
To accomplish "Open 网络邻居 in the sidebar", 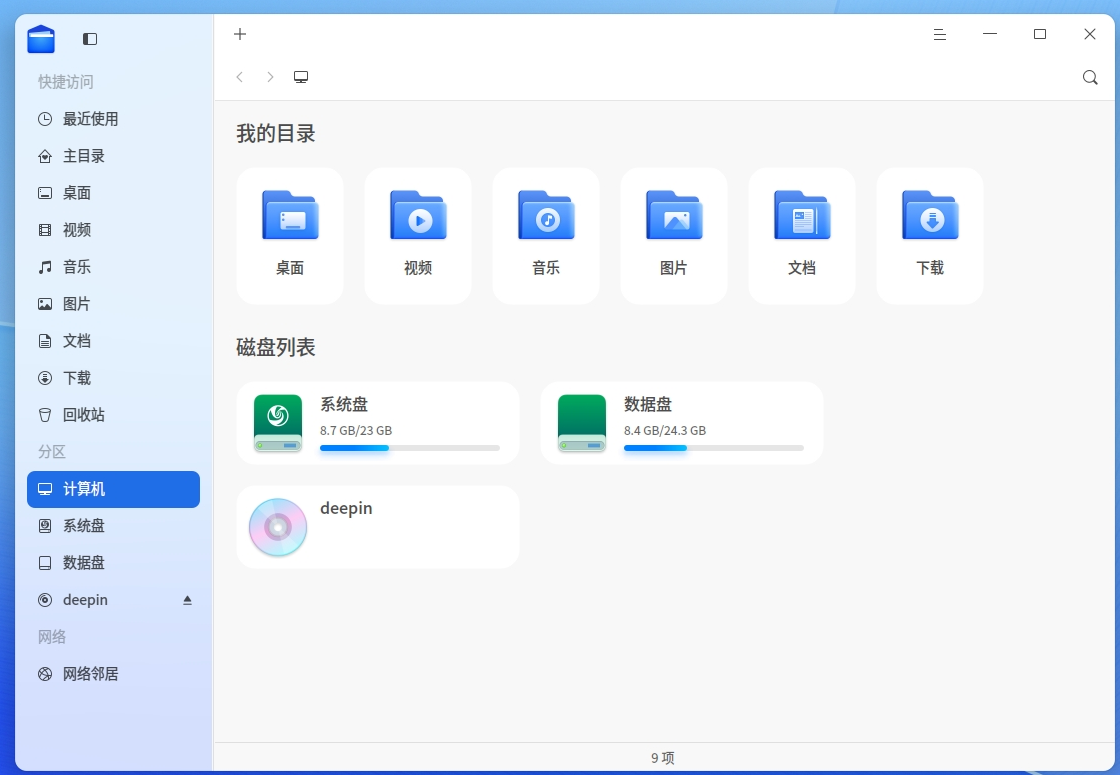I will (x=114, y=674).
